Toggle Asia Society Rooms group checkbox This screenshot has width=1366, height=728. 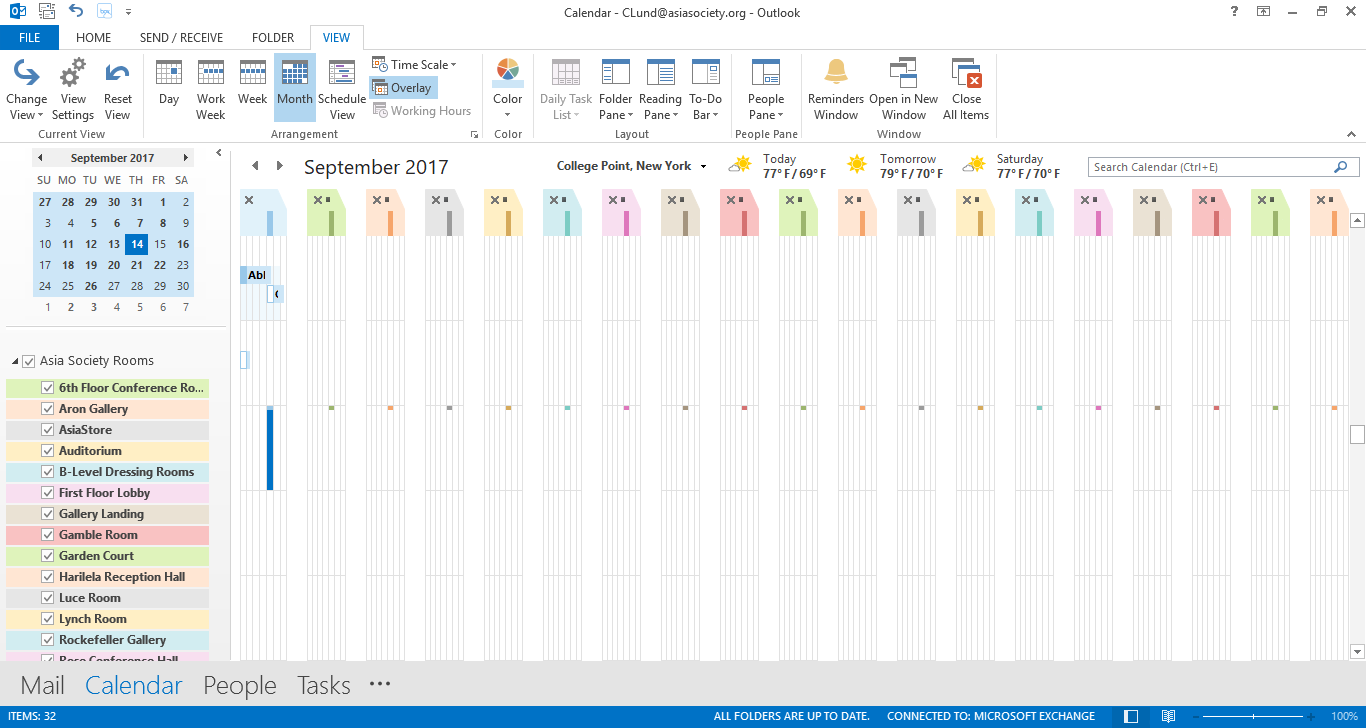[29, 361]
